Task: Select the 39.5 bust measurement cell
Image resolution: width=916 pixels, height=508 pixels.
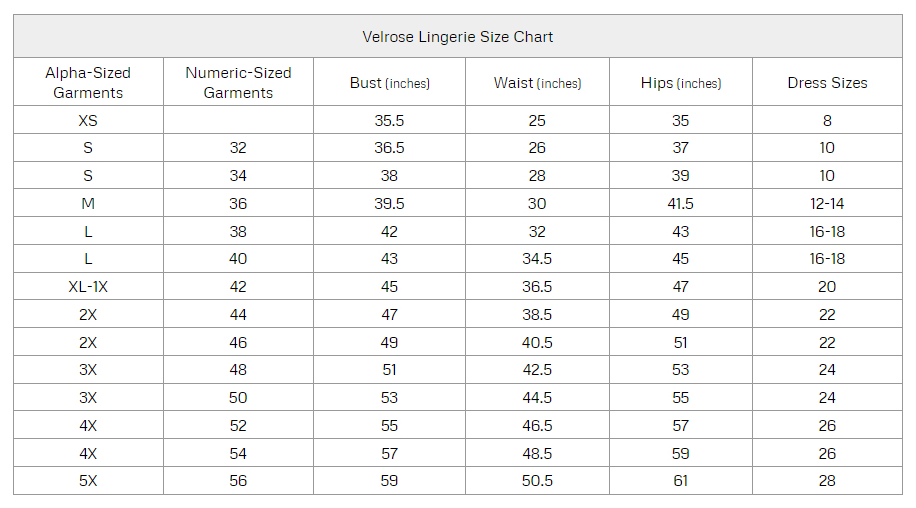Action: coord(389,204)
